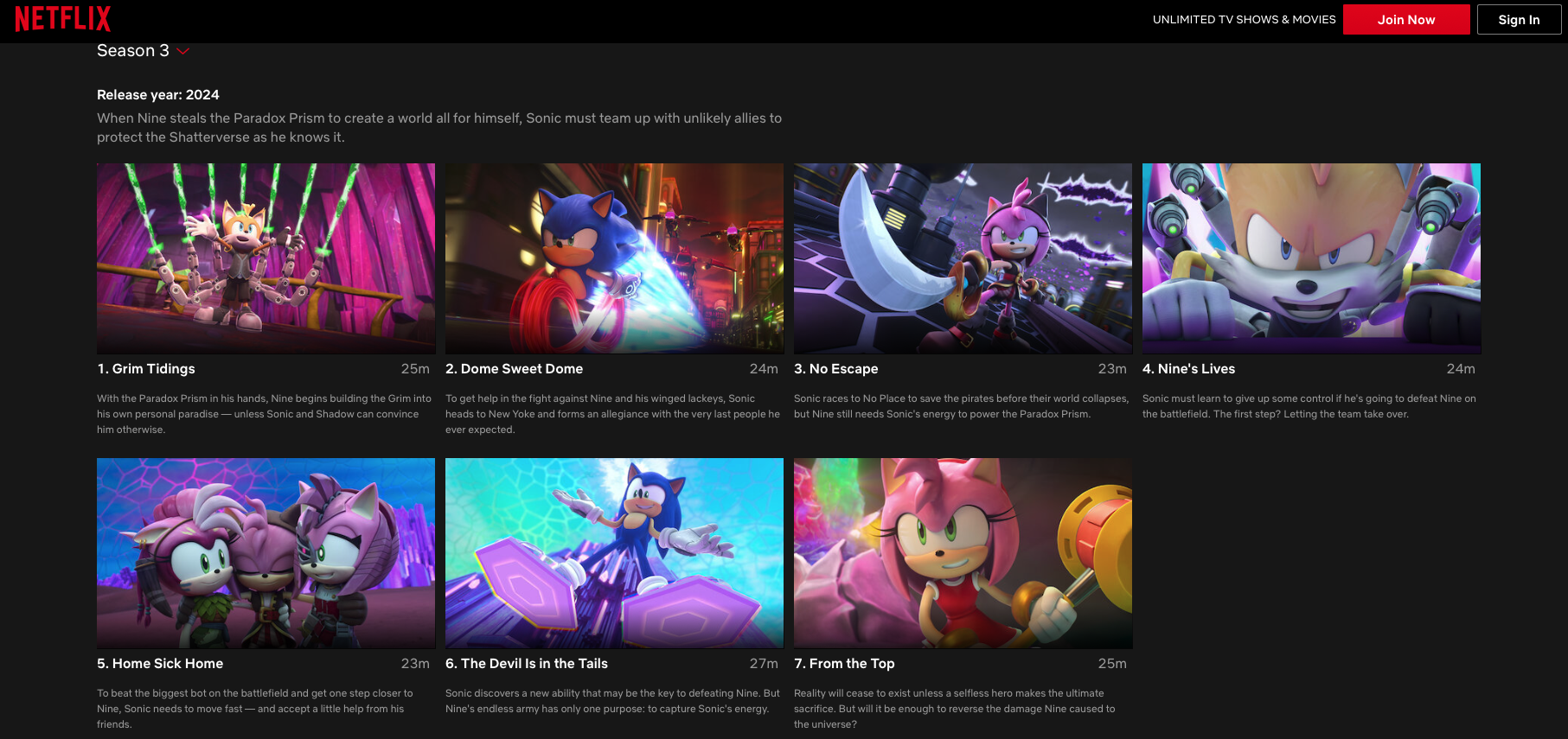Click the 27m duration of episode 6
1568x739 pixels.
click(x=764, y=664)
